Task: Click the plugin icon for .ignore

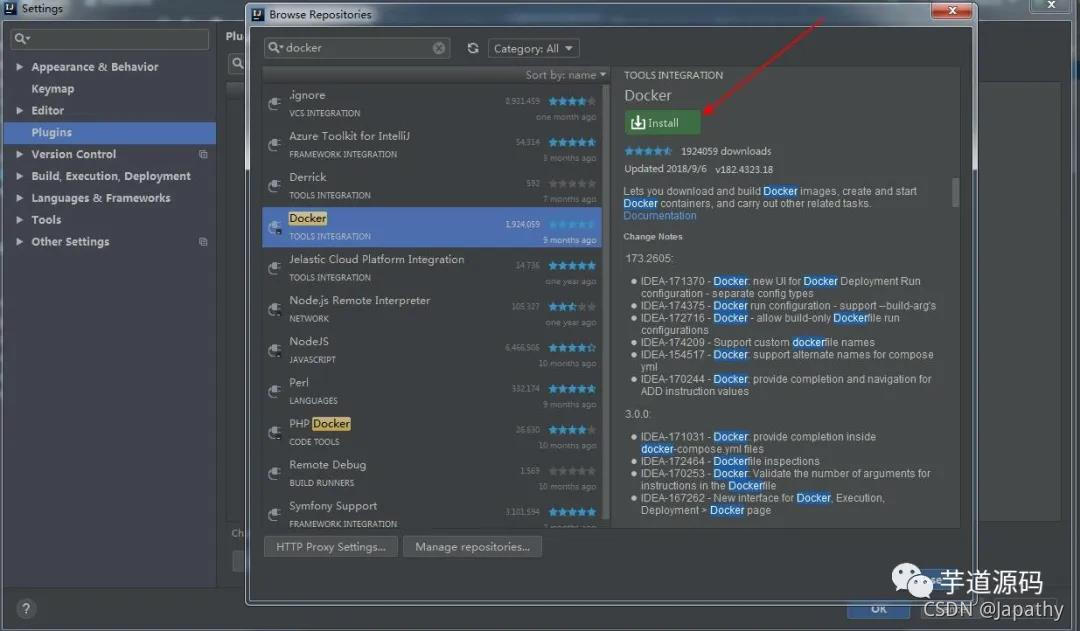Action: coord(274,104)
